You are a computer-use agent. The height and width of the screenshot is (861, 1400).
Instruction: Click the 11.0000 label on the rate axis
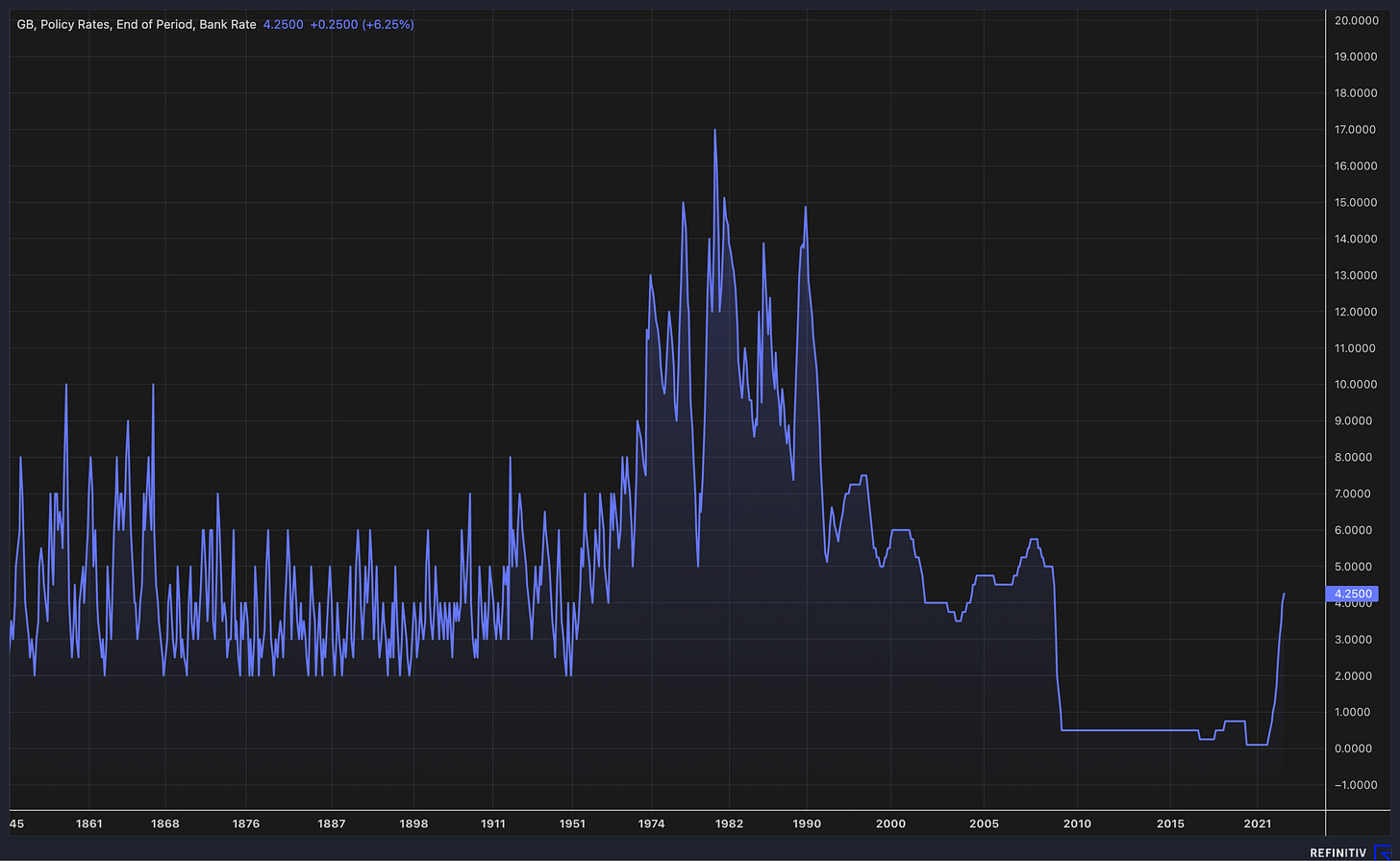coord(1356,348)
